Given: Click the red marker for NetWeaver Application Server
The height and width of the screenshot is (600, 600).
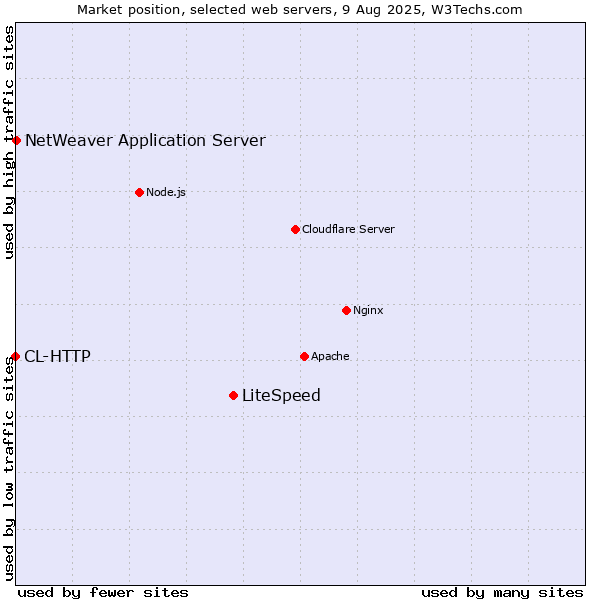Looking at the screenshot, I should [x=16, y=140].
